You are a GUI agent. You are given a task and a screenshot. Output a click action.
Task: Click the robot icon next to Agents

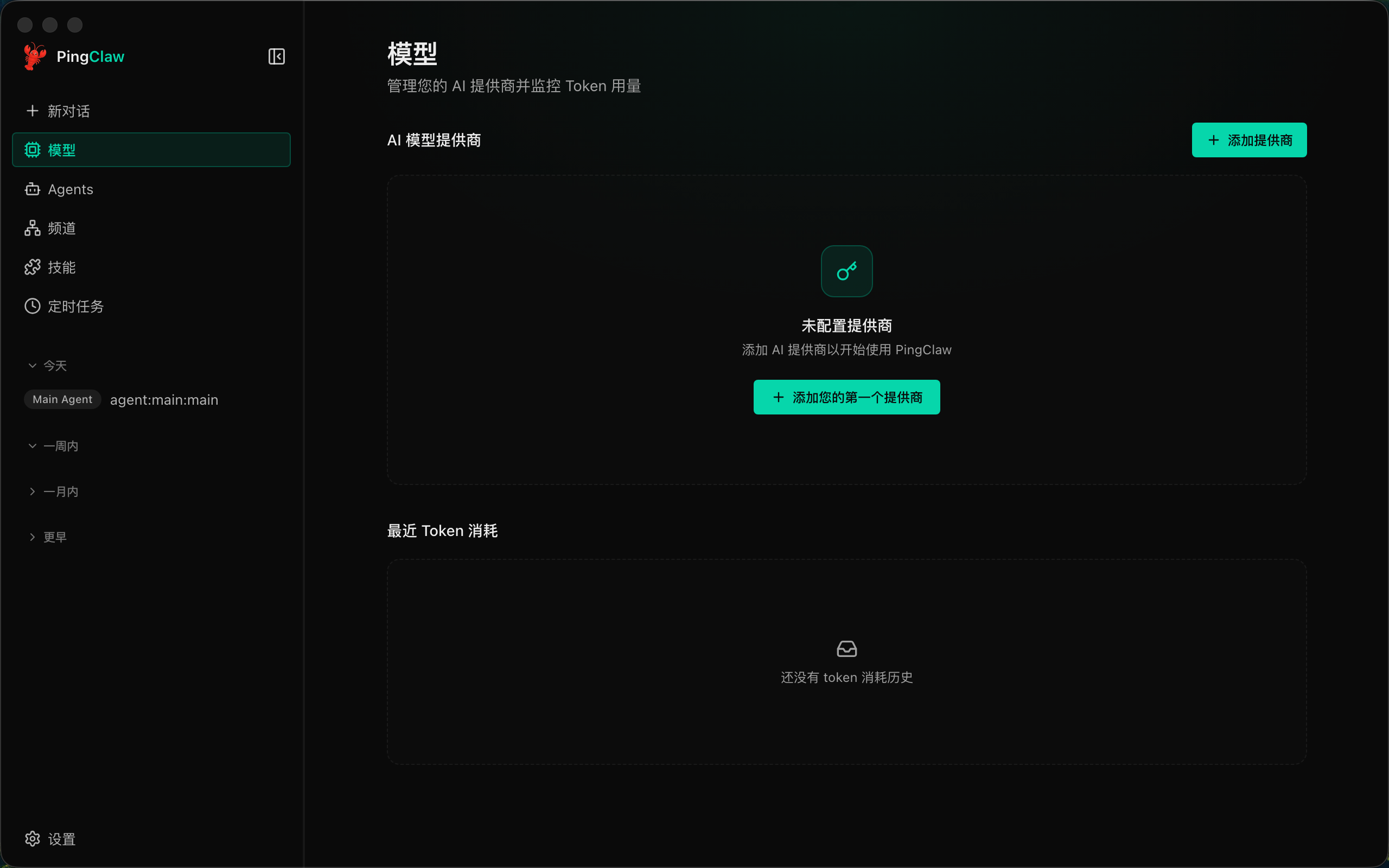33,189
